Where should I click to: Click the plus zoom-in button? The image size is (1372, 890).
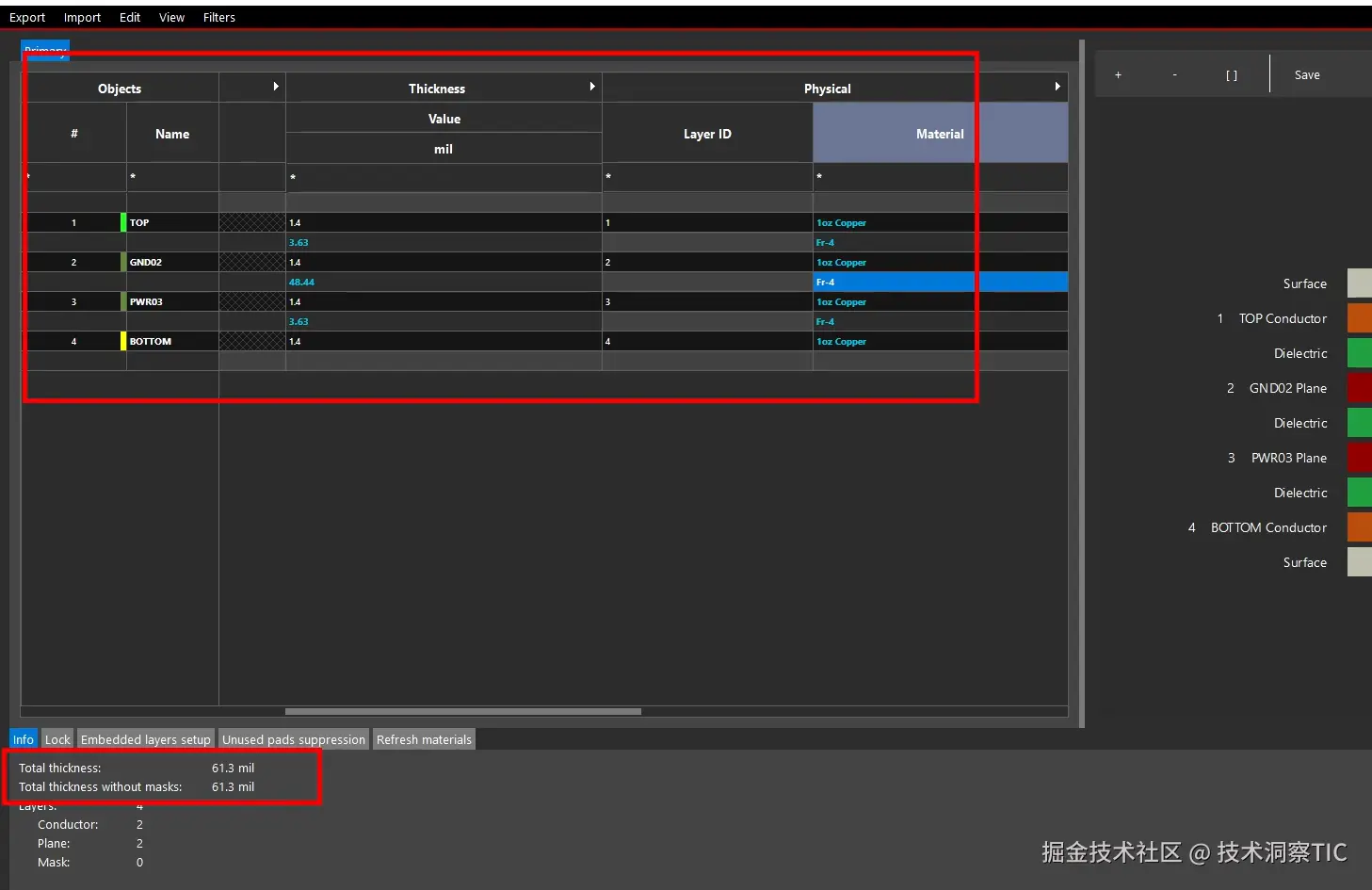pos(1118,74)
